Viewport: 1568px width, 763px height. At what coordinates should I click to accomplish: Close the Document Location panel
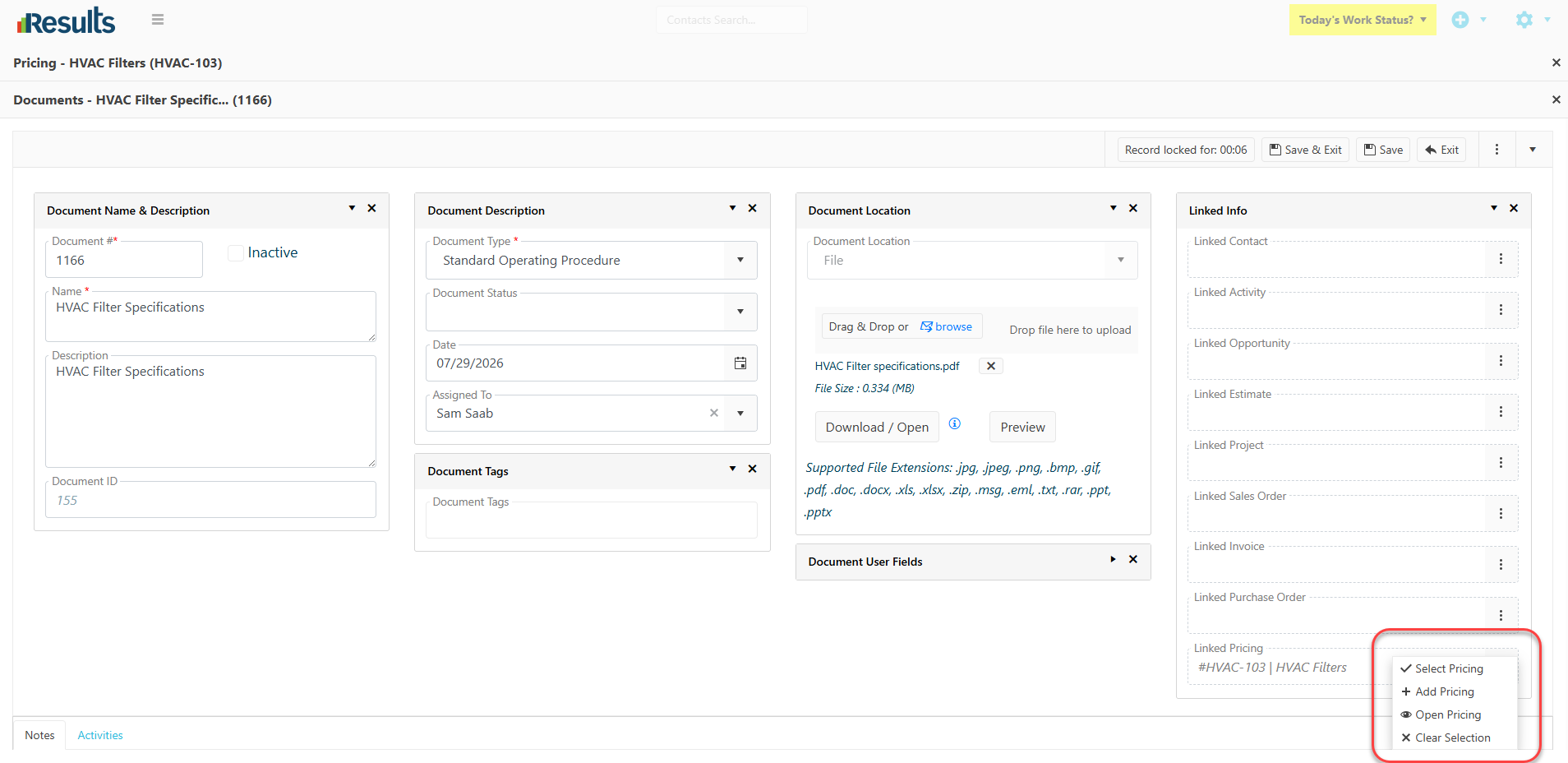[x=1132, y=209]
